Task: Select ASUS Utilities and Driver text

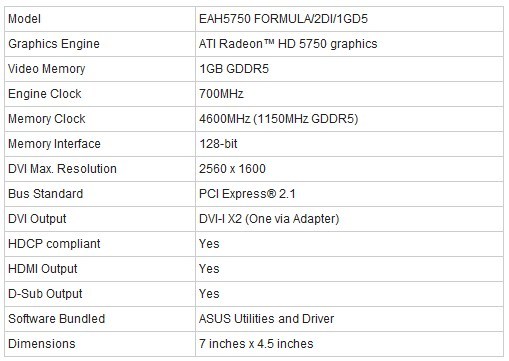Action: (x=266, y=319)
